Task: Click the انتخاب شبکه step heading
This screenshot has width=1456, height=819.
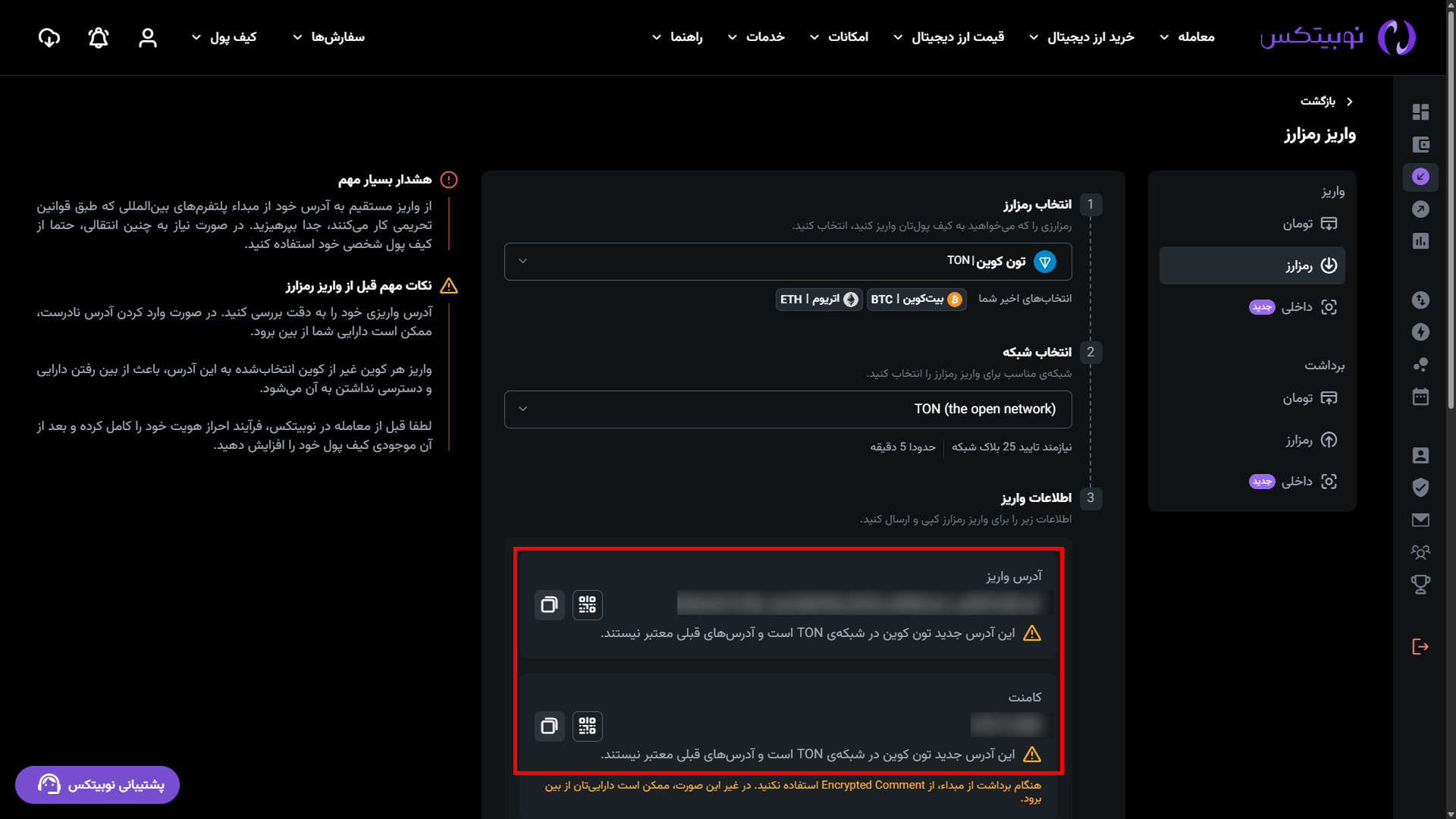Action: coord(1037,353)
